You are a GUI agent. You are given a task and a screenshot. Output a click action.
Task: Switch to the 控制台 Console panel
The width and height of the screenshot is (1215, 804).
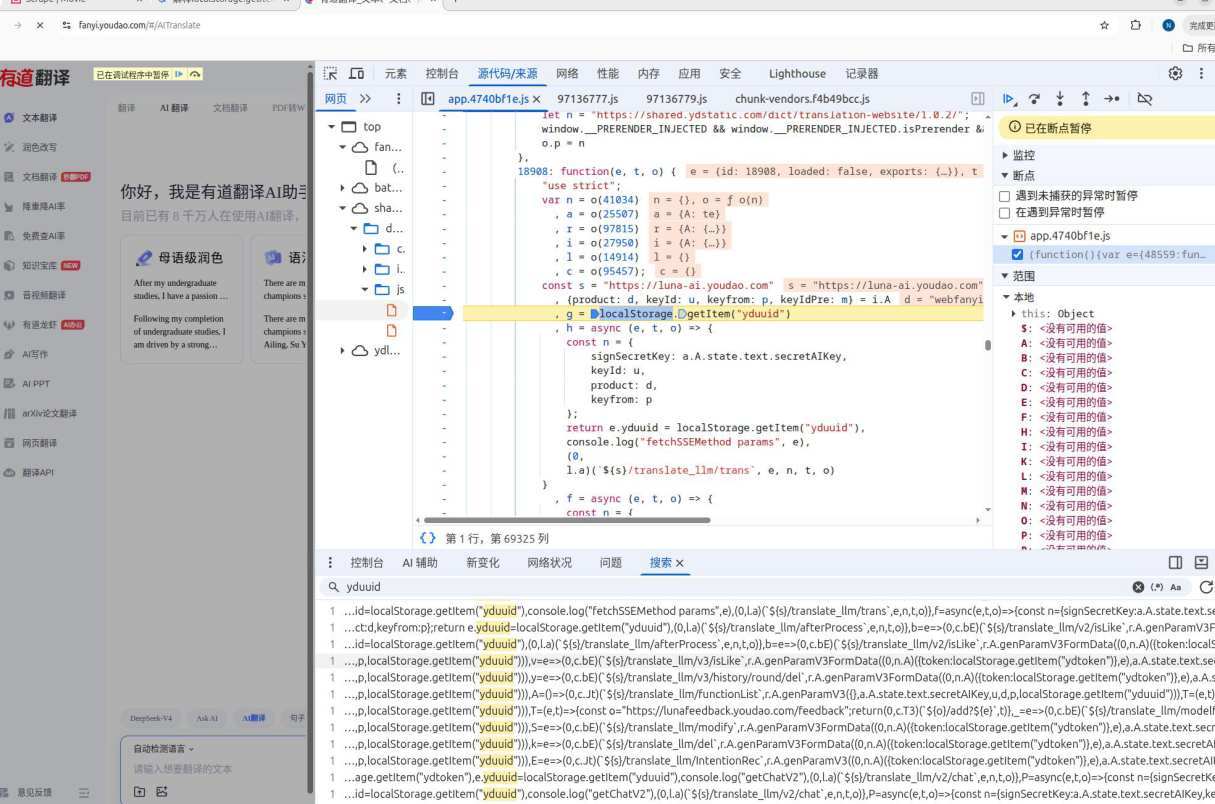[x=442, y=74]
